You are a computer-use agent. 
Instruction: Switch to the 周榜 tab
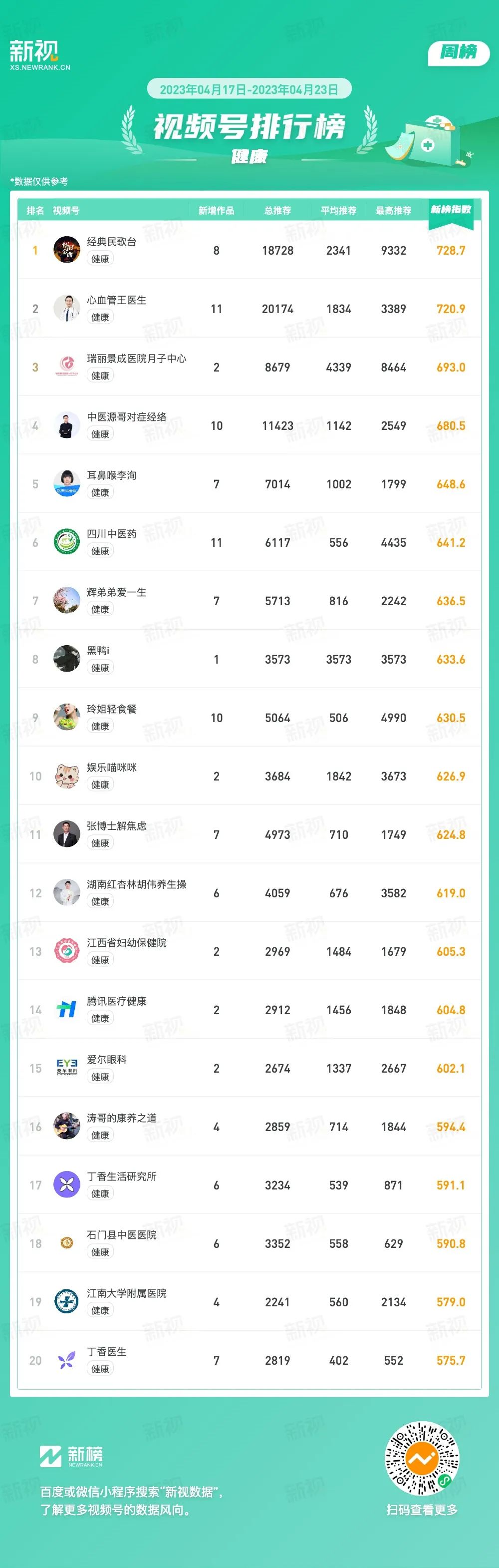[x=459, y=52]
